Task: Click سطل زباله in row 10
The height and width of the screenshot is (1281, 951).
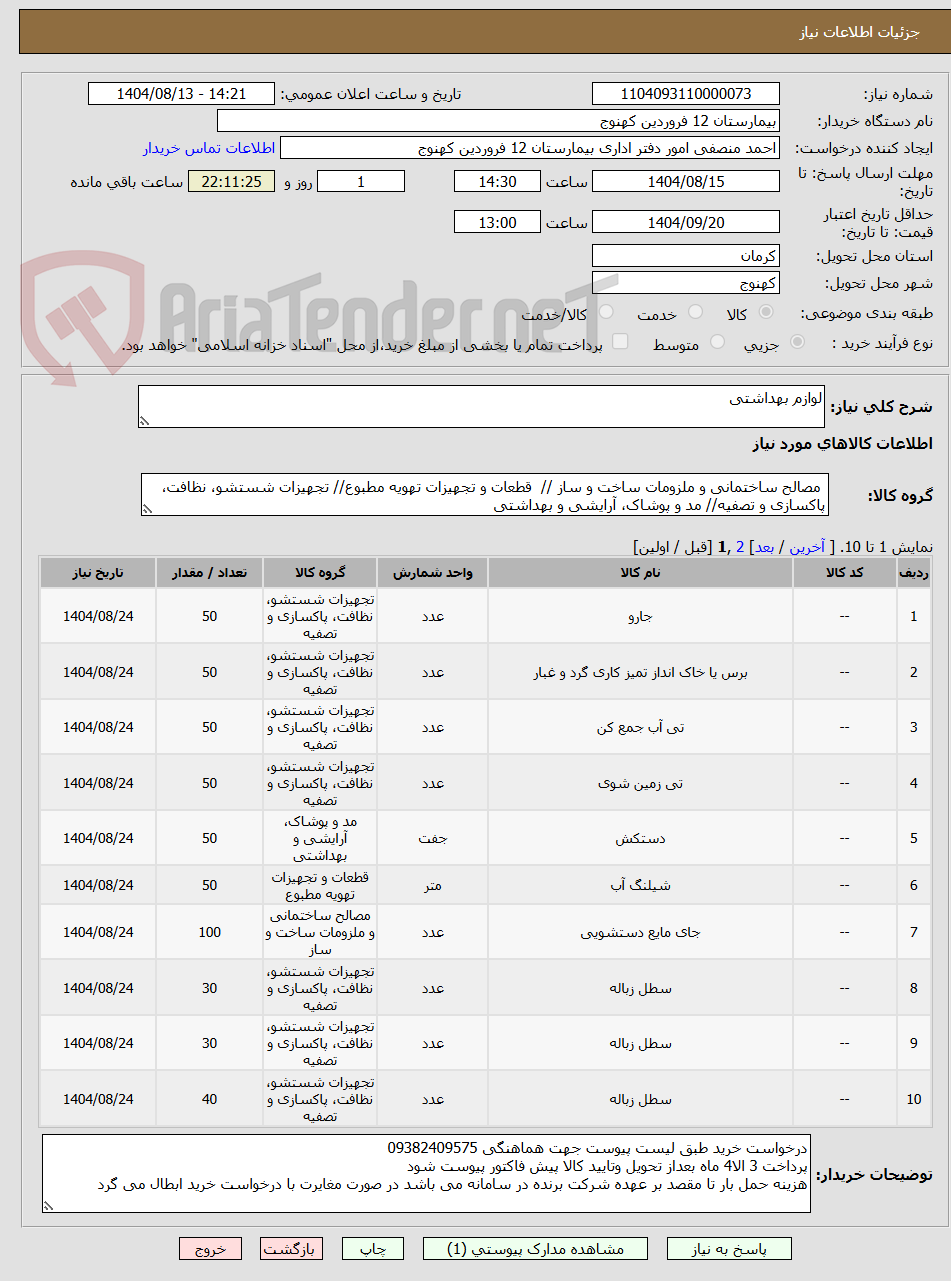Action: point(640,1099)
